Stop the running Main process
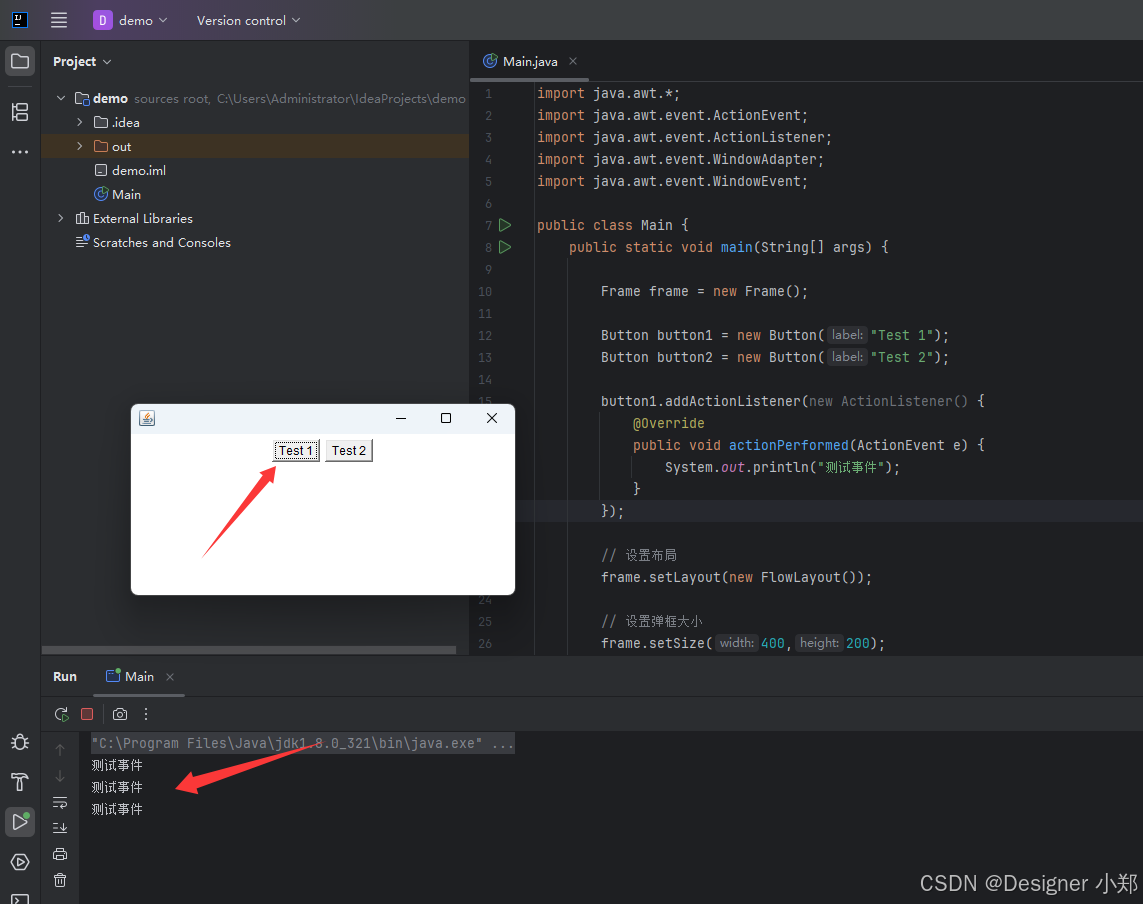 pos(87,714)
